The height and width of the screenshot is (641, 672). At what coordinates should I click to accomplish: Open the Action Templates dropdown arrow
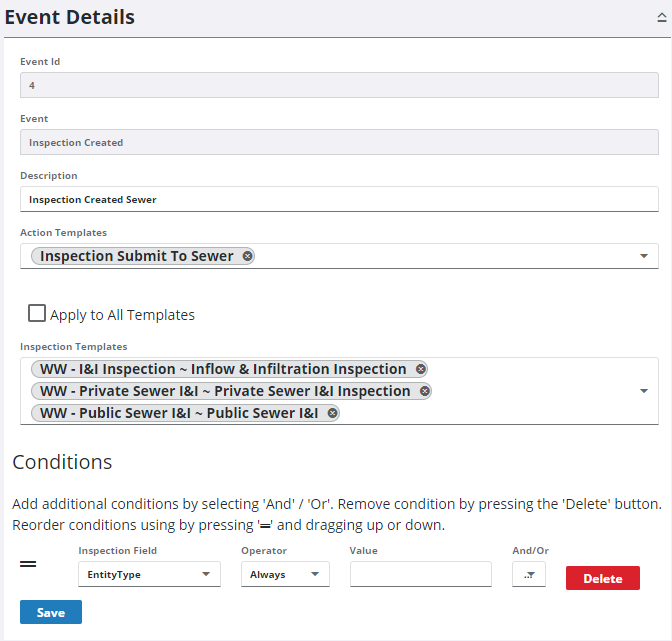click(x=643, y=257)
